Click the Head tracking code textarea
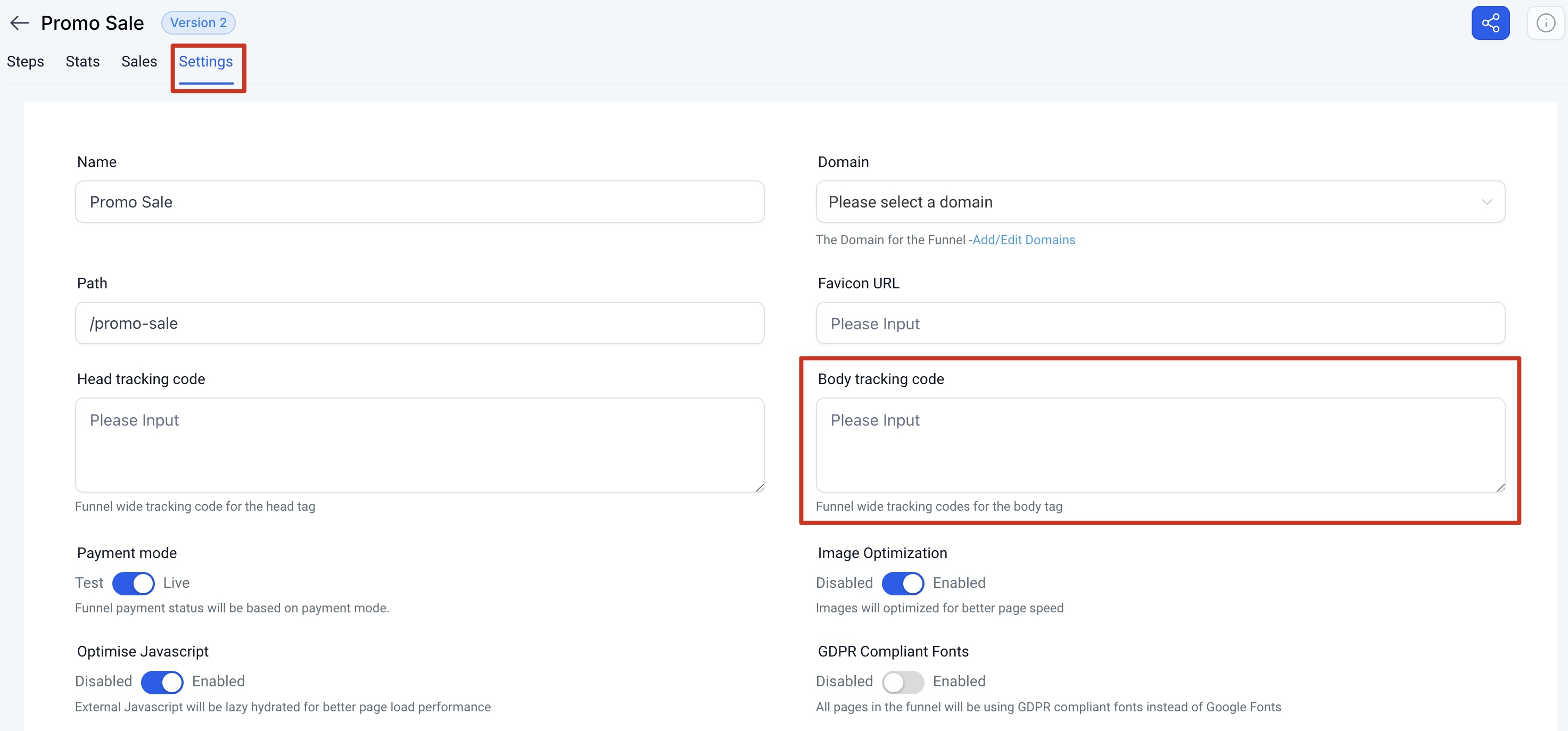This screenshot has height=731, width=1568. [419, 444]
